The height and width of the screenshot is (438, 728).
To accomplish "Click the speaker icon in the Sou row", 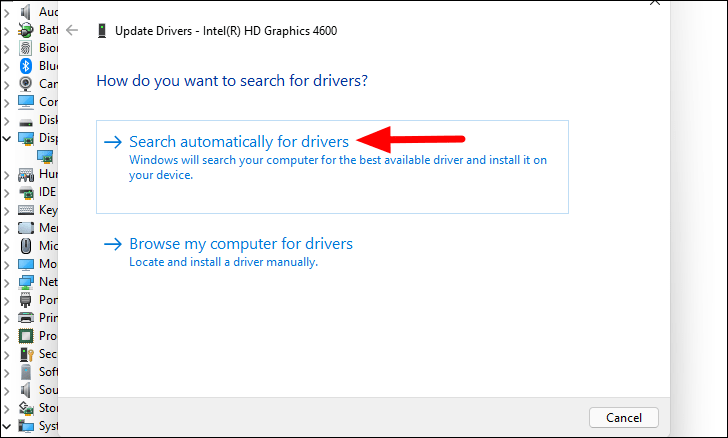I will (26, 390).
